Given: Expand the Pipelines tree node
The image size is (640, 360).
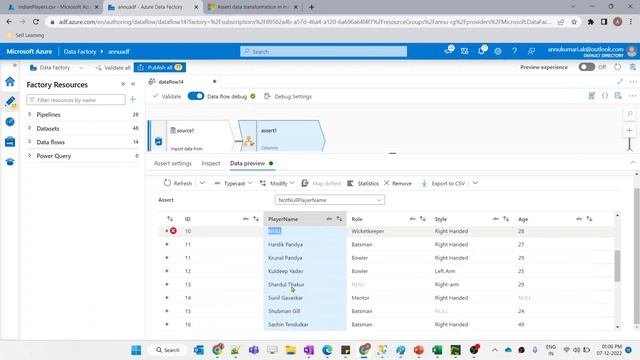Looking at the screenshot, I should [29, 114].
